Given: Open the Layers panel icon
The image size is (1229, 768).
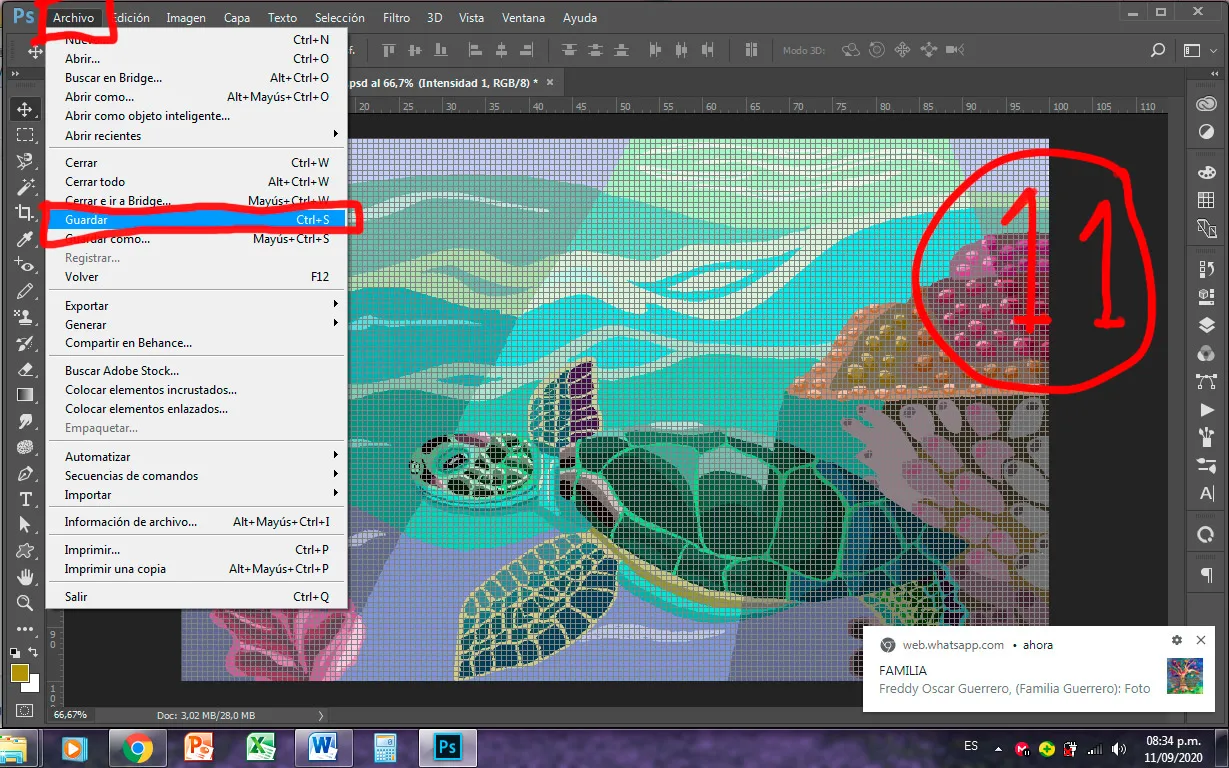Looking at the screenshot, I should pos(1206,325).
